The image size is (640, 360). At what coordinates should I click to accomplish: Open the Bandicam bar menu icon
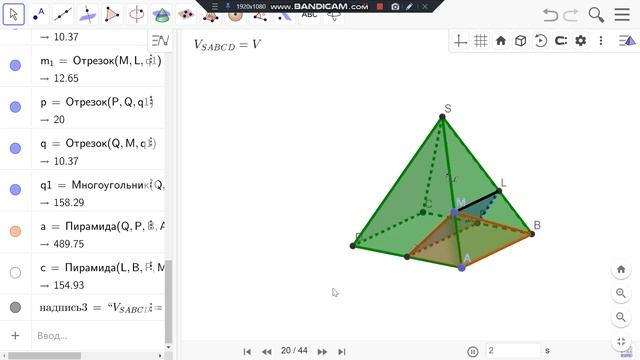pos(215,7)
